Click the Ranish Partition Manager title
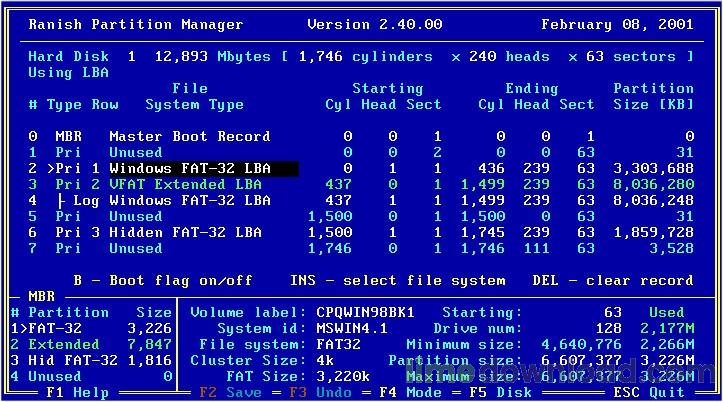This screenshot has height=402, width=723. click(x=136, y=24)
